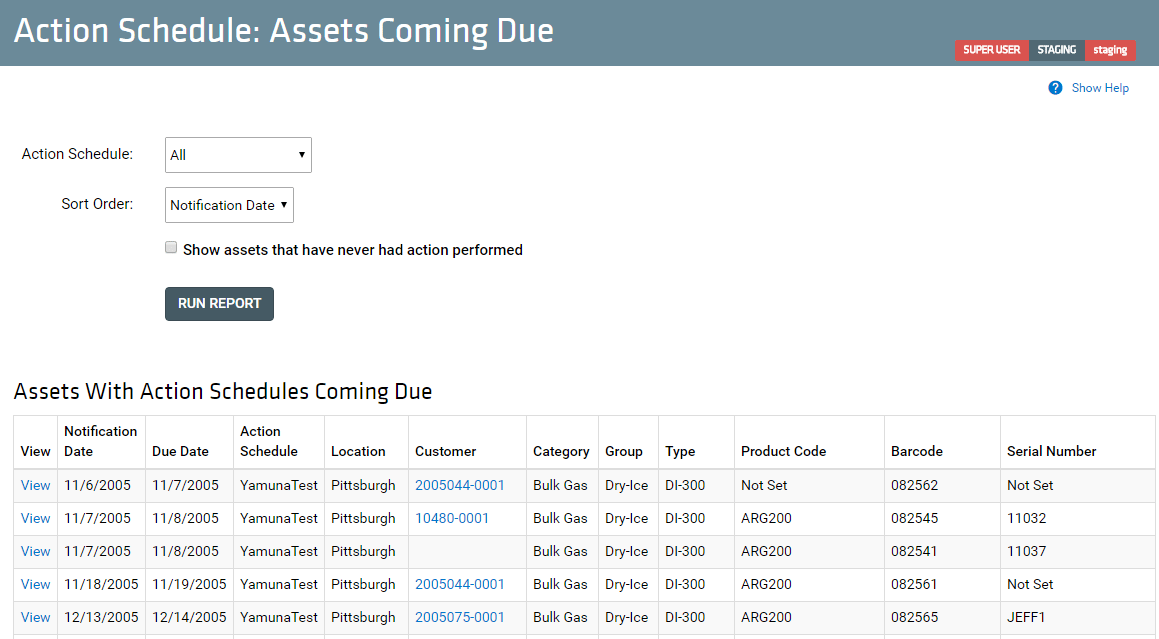Click the Action Schedule: Assets Coming Due page title
This screenshot has width=1159, height=639.
pos(284,31)
